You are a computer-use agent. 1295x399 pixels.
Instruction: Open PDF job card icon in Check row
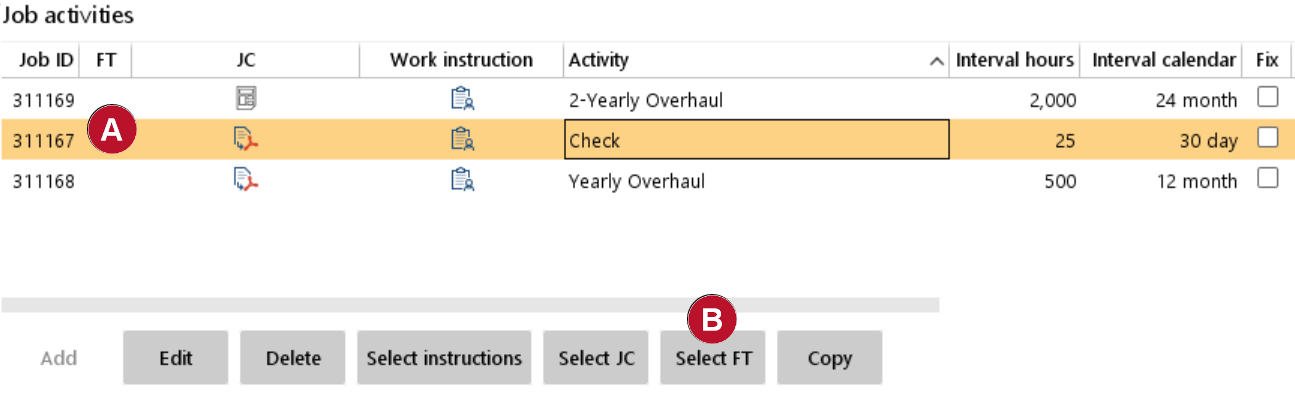point(245,140)
